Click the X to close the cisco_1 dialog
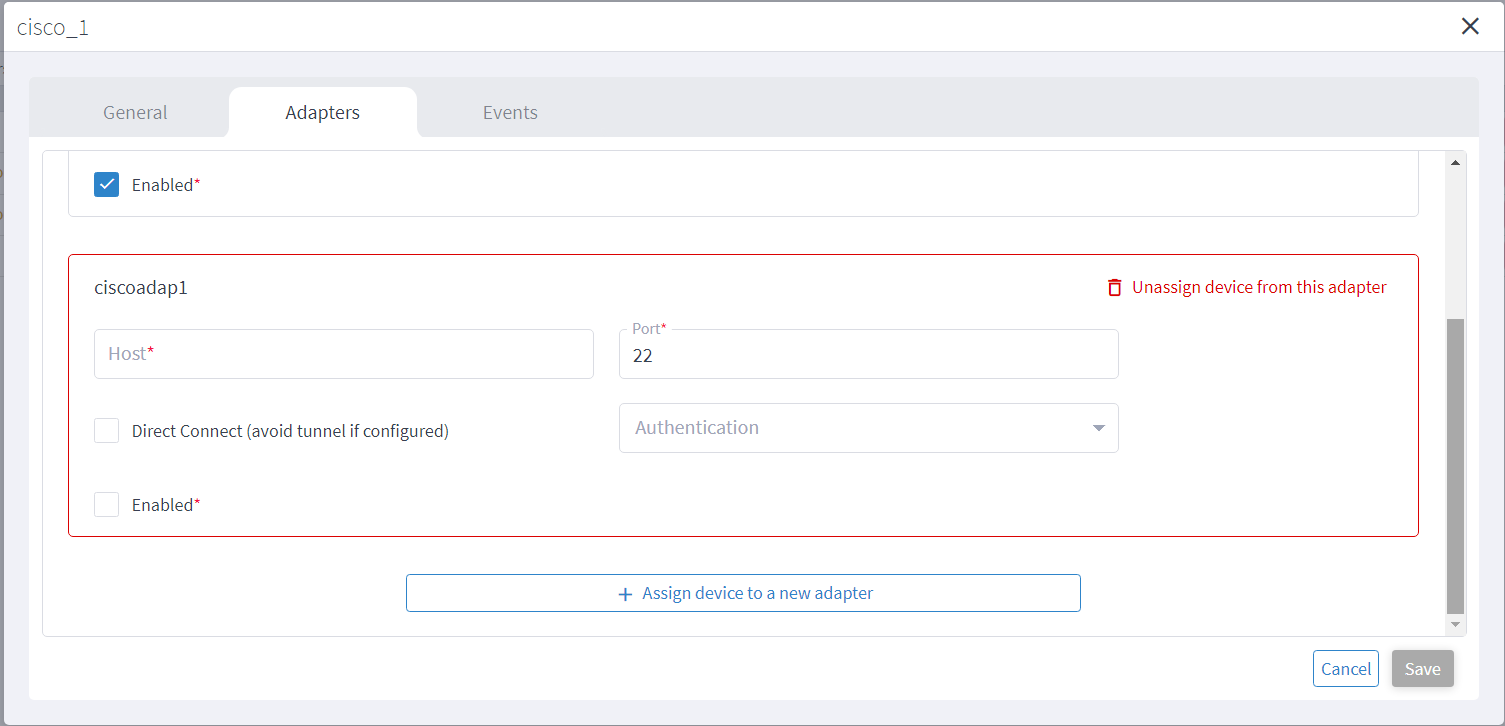Viewport: 1505px width, 726px height. pyautogui.click(x=1470, y=26)
